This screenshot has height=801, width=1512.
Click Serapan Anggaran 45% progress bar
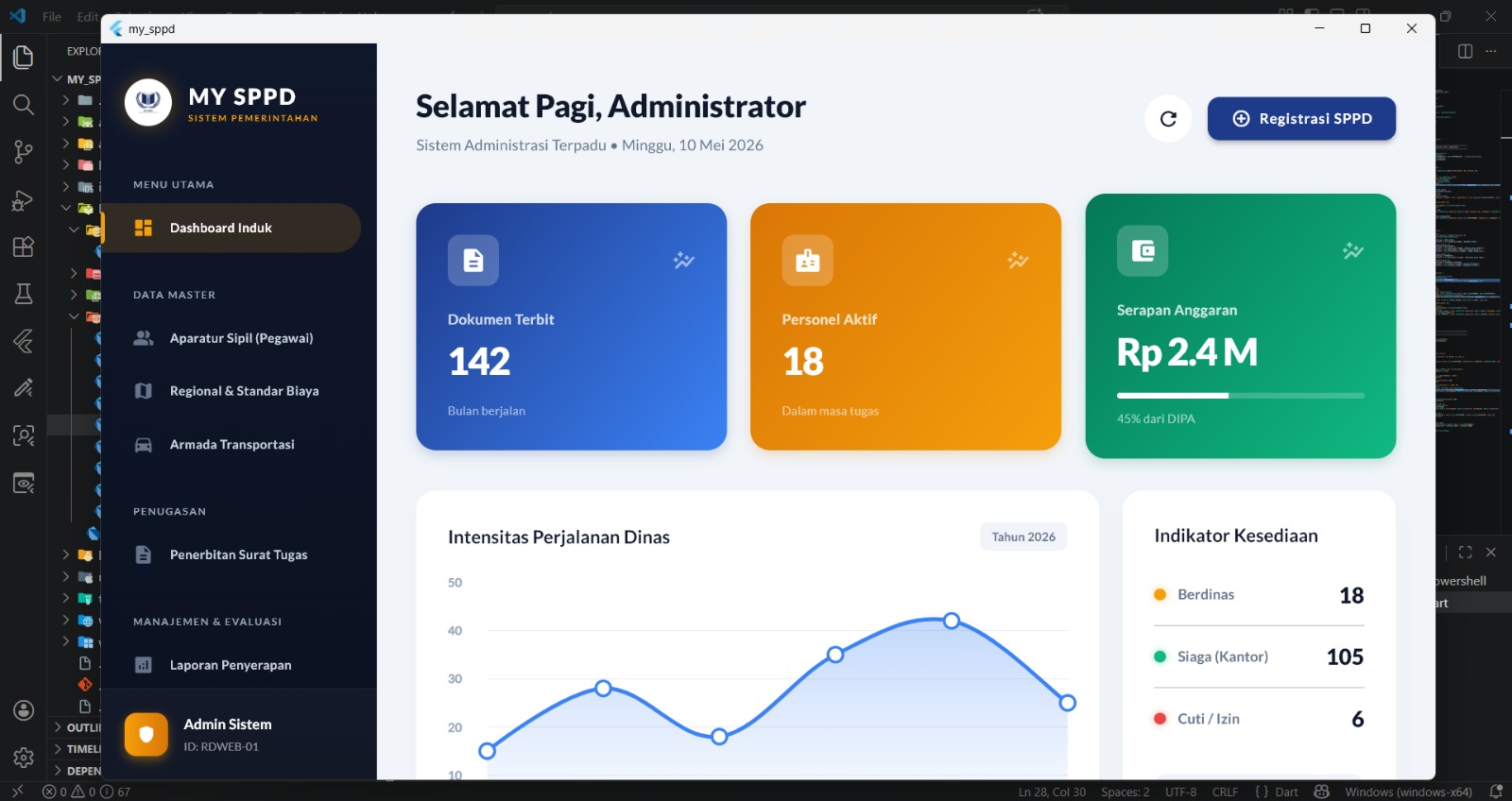pos(1241,396)
